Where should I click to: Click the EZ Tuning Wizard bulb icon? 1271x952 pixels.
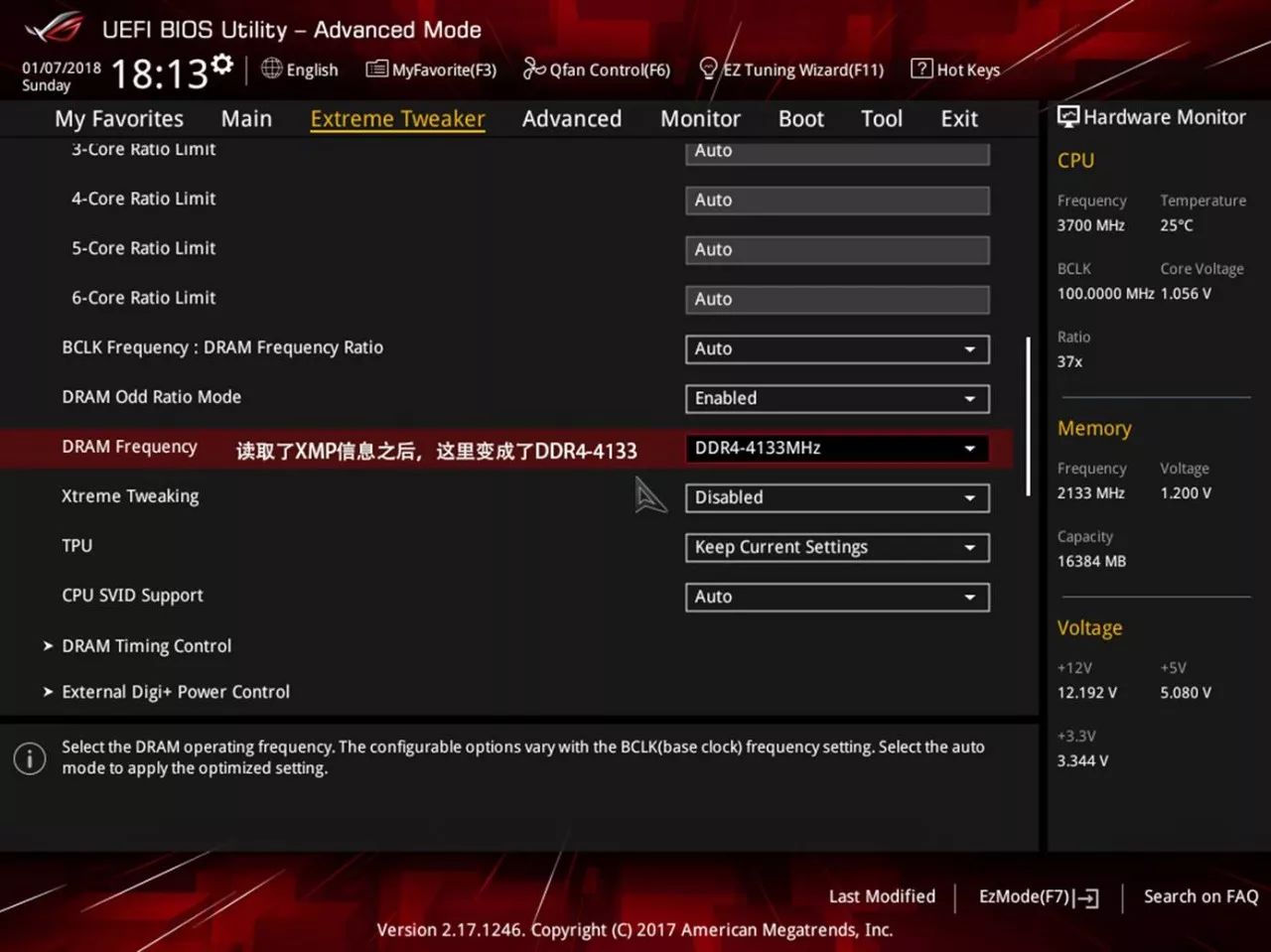point(708,68)
